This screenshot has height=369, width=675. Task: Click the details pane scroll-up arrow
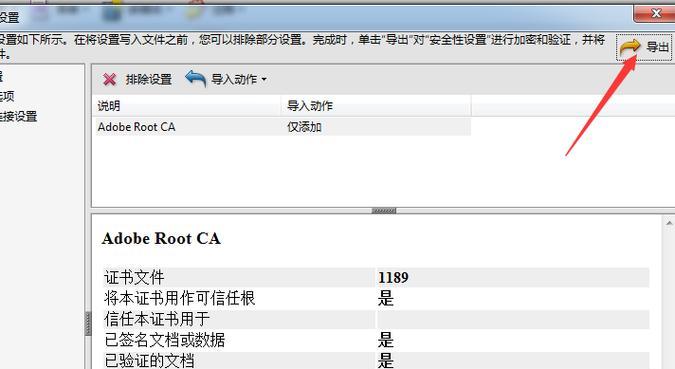[669, 223]
